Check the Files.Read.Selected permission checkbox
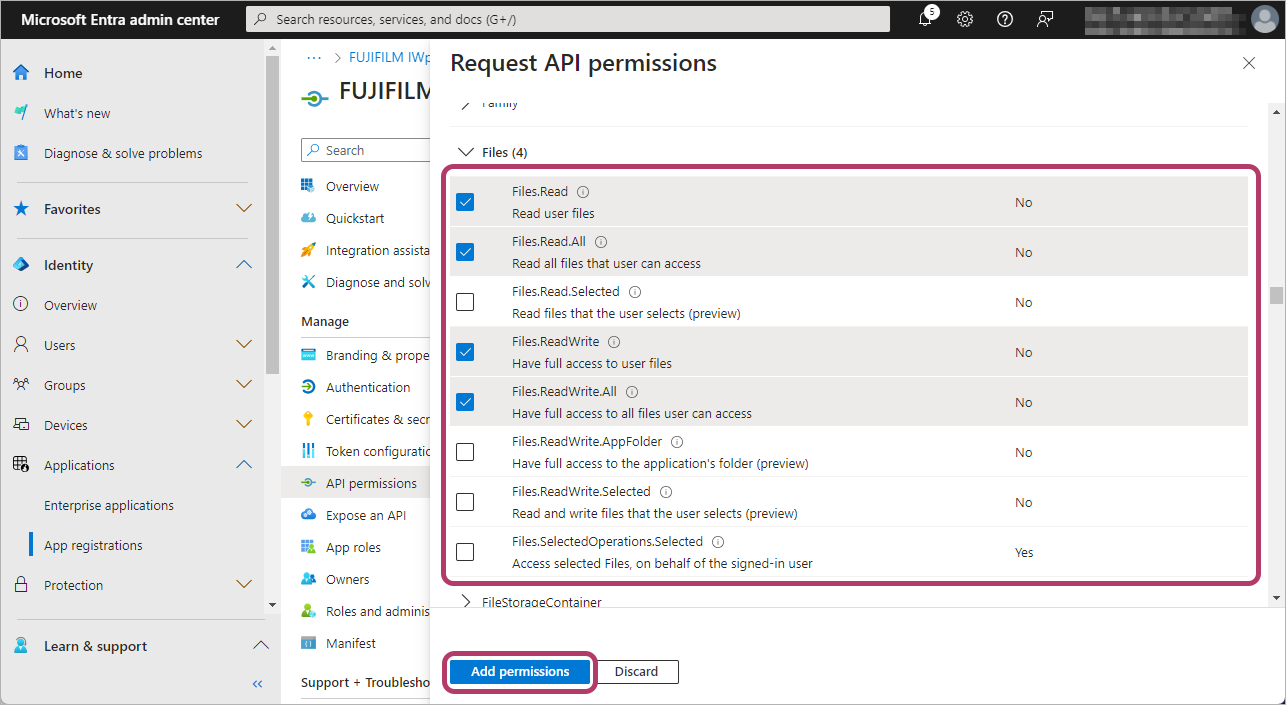Image resolution: width=1286 pixels, height=705 pixels. 465,302
